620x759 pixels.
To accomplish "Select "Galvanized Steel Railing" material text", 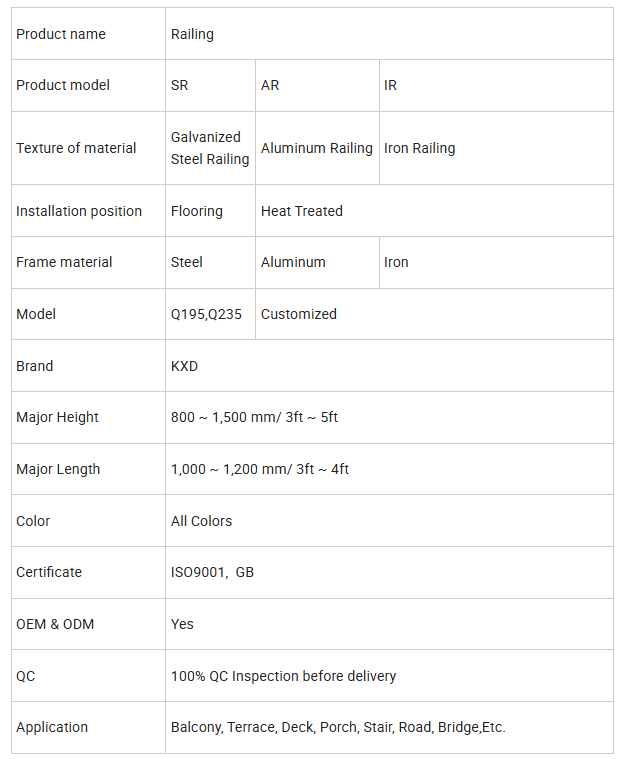I will click(210, 148).
